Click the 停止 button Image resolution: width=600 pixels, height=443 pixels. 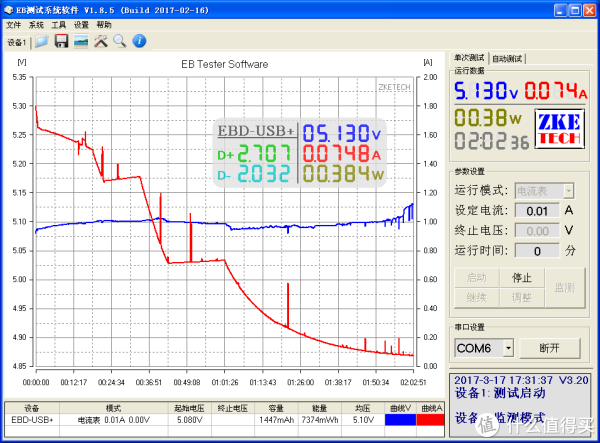click(x=522, y=278)
